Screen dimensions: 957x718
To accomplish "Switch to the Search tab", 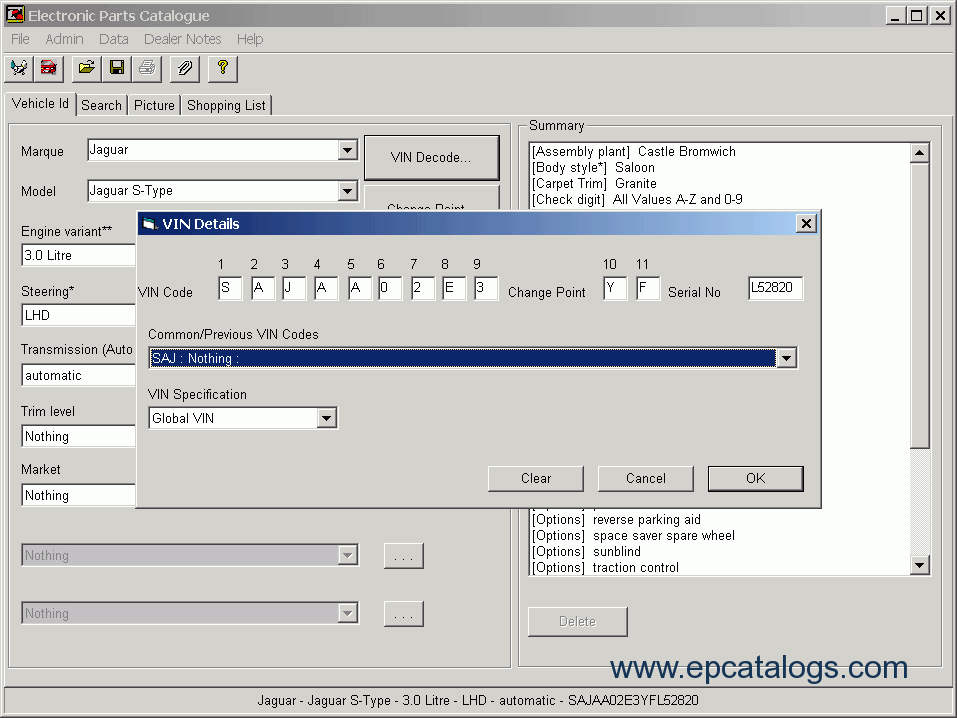I will 101,105.
